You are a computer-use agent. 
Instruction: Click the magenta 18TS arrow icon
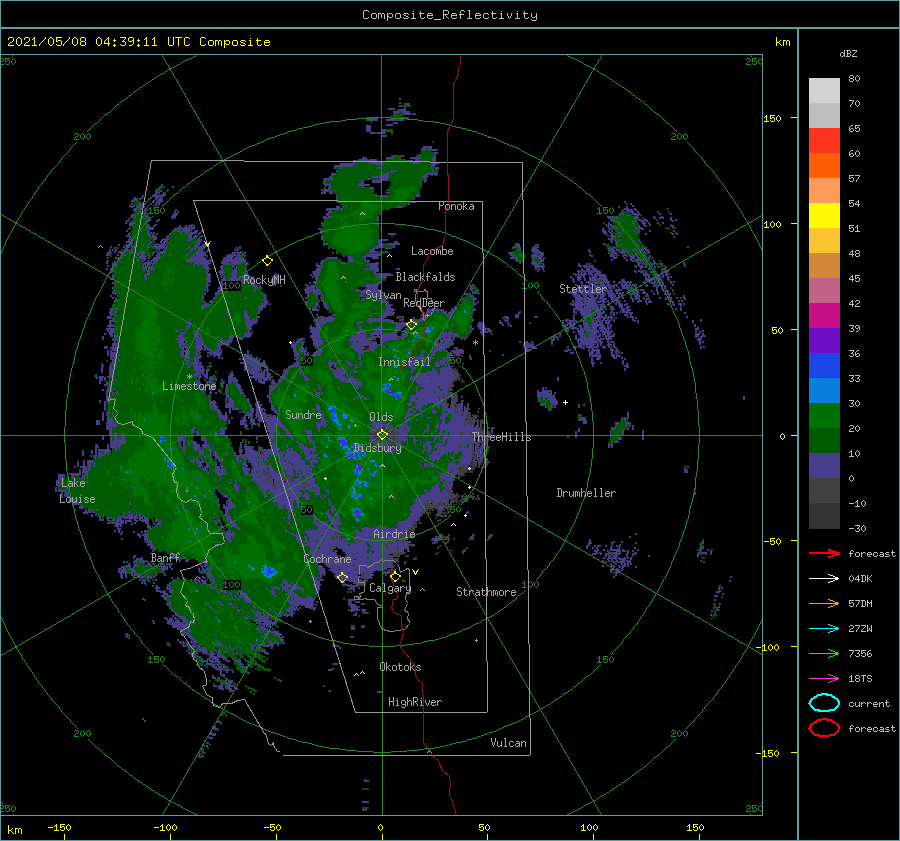pyautogui.click(x=824, y=678)
